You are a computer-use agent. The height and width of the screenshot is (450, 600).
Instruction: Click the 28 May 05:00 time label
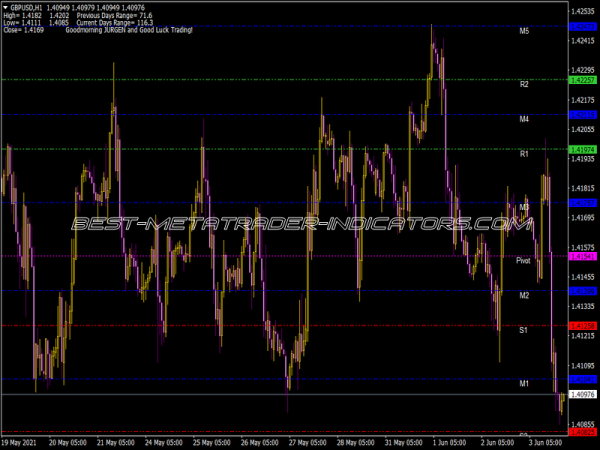tap(355, 443)
